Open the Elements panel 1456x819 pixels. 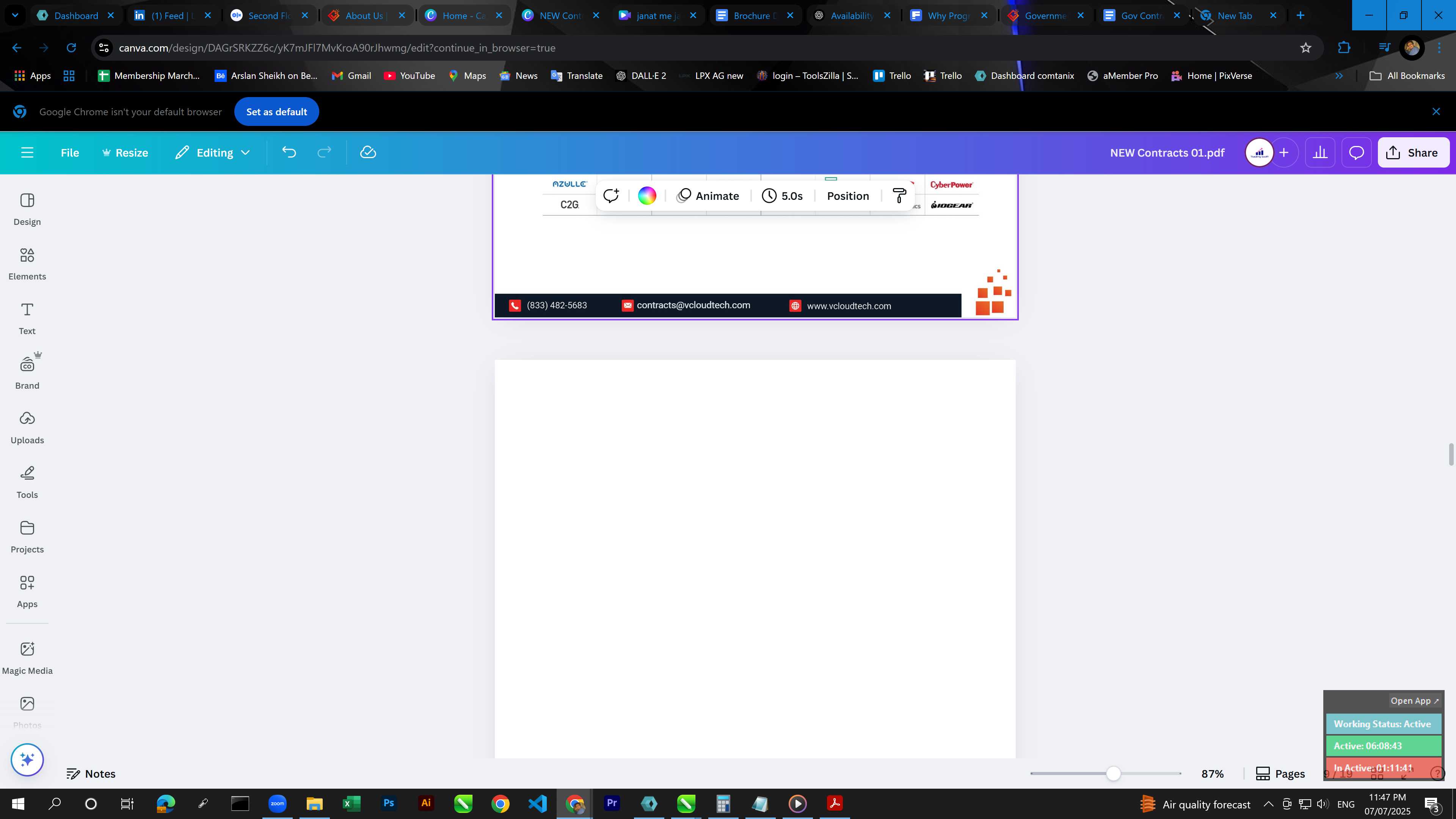click(27, 264)
